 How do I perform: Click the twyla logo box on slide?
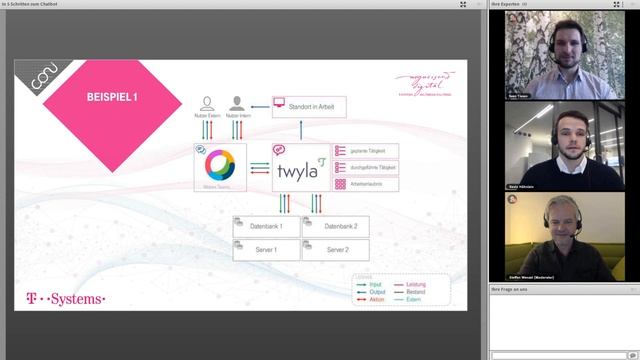(301, 167)
